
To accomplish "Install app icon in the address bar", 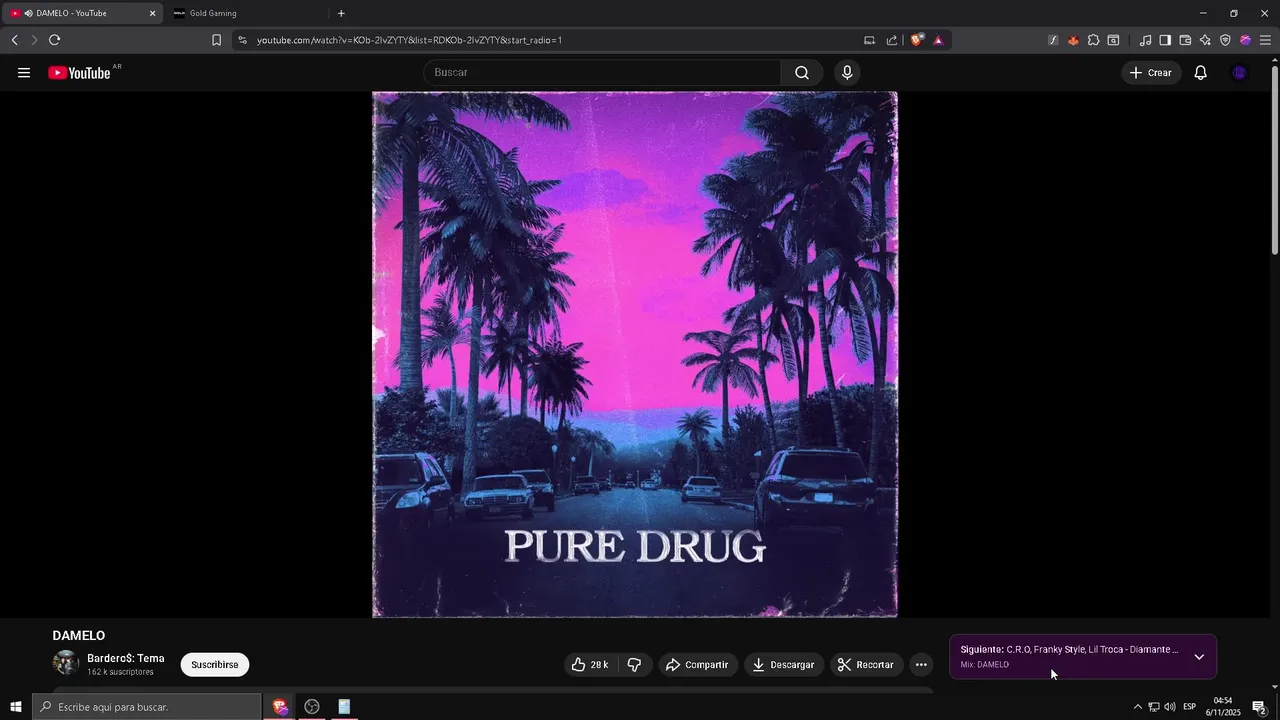I will coord(869,40).
